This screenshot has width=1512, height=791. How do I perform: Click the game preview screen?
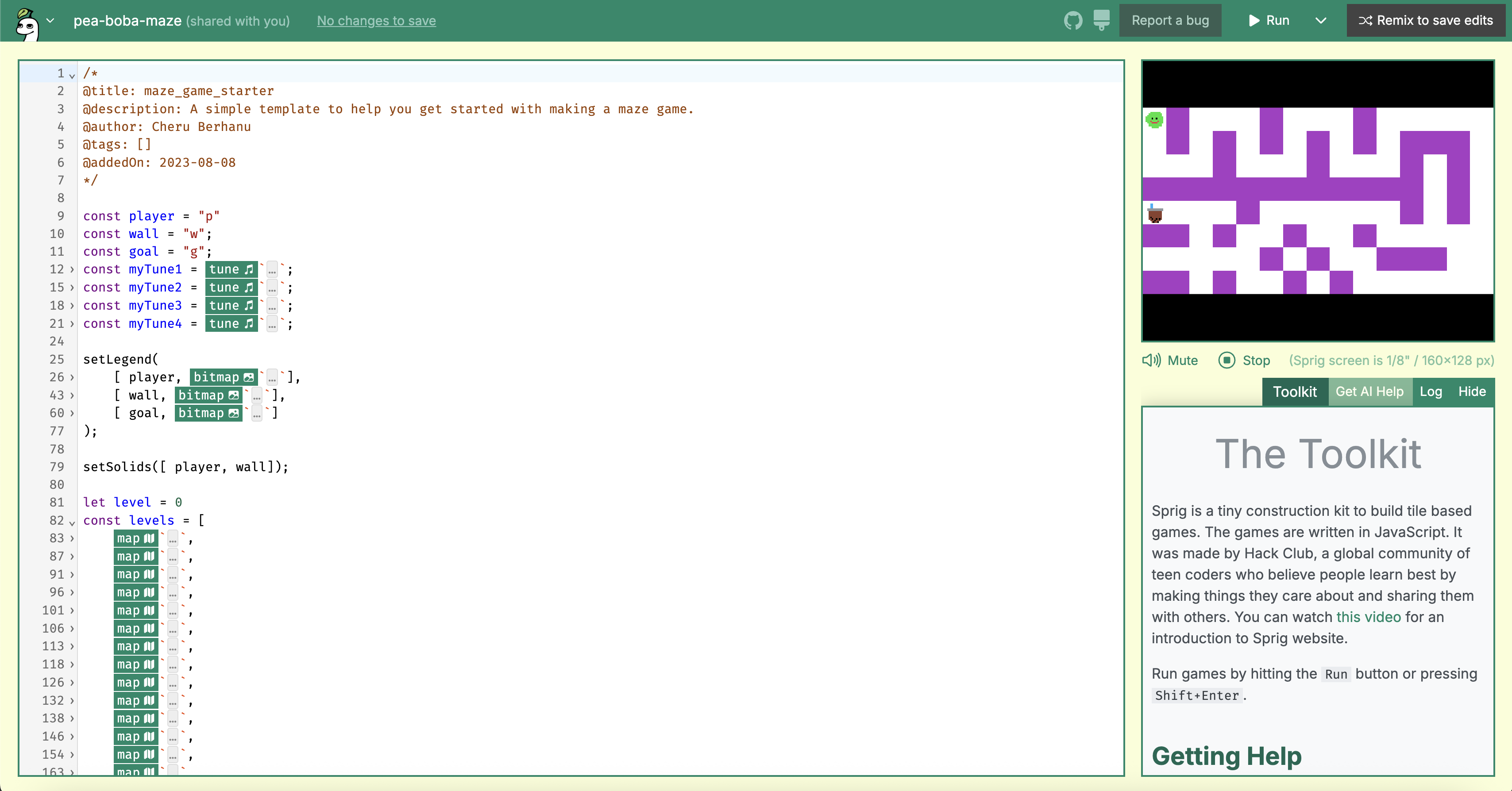(x=1317, y=201)
